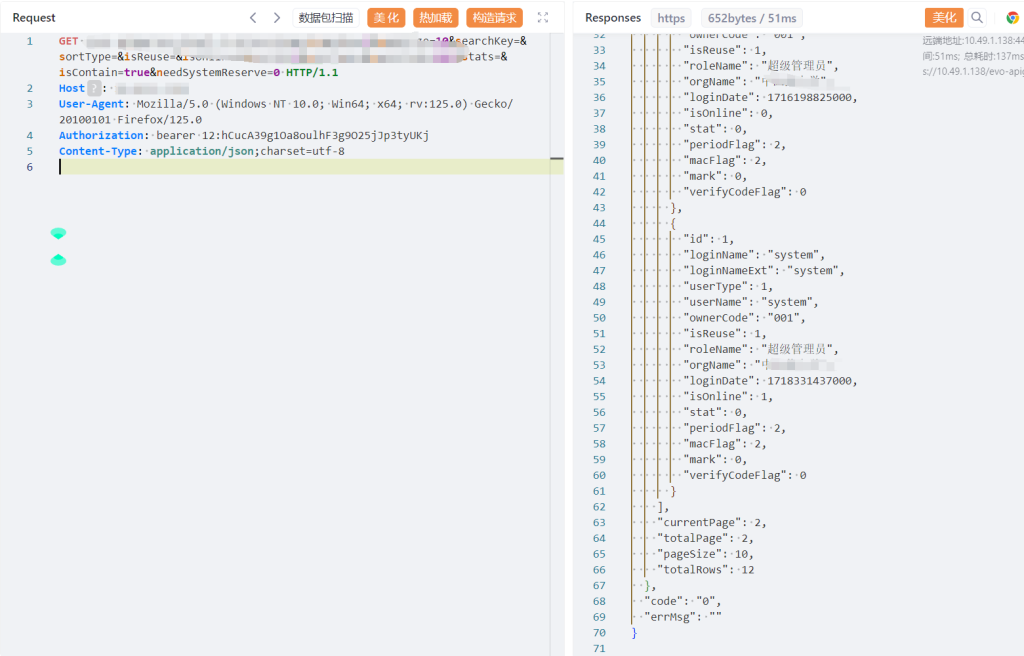Select the Responses panel title

click(x=613, y=18)
